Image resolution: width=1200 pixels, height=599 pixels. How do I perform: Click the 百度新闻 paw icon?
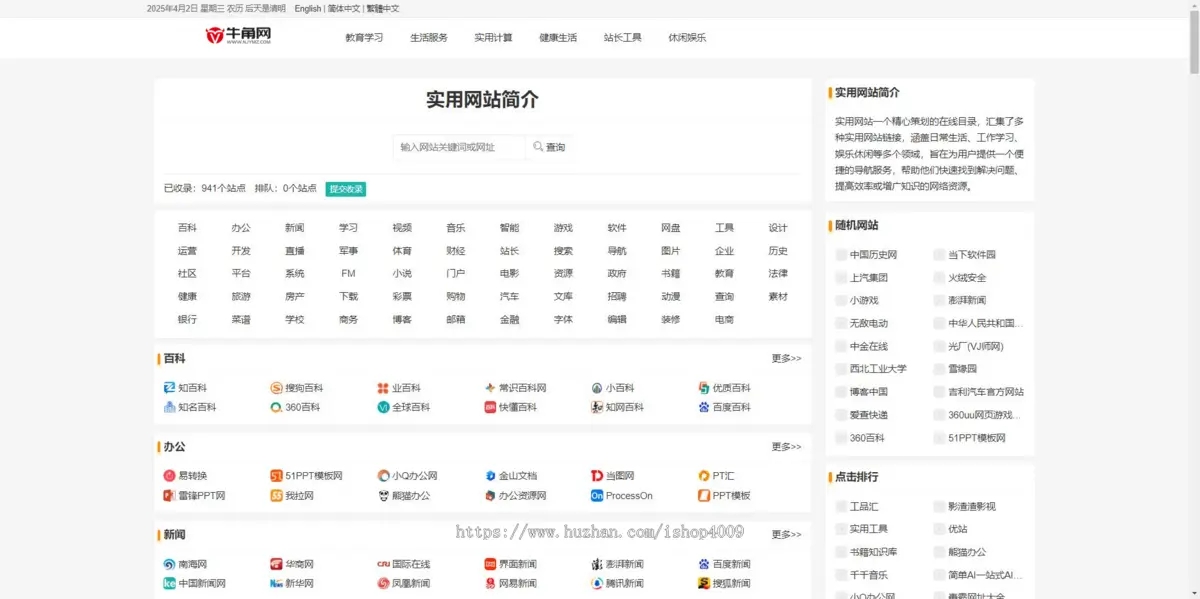coord(704,564)
